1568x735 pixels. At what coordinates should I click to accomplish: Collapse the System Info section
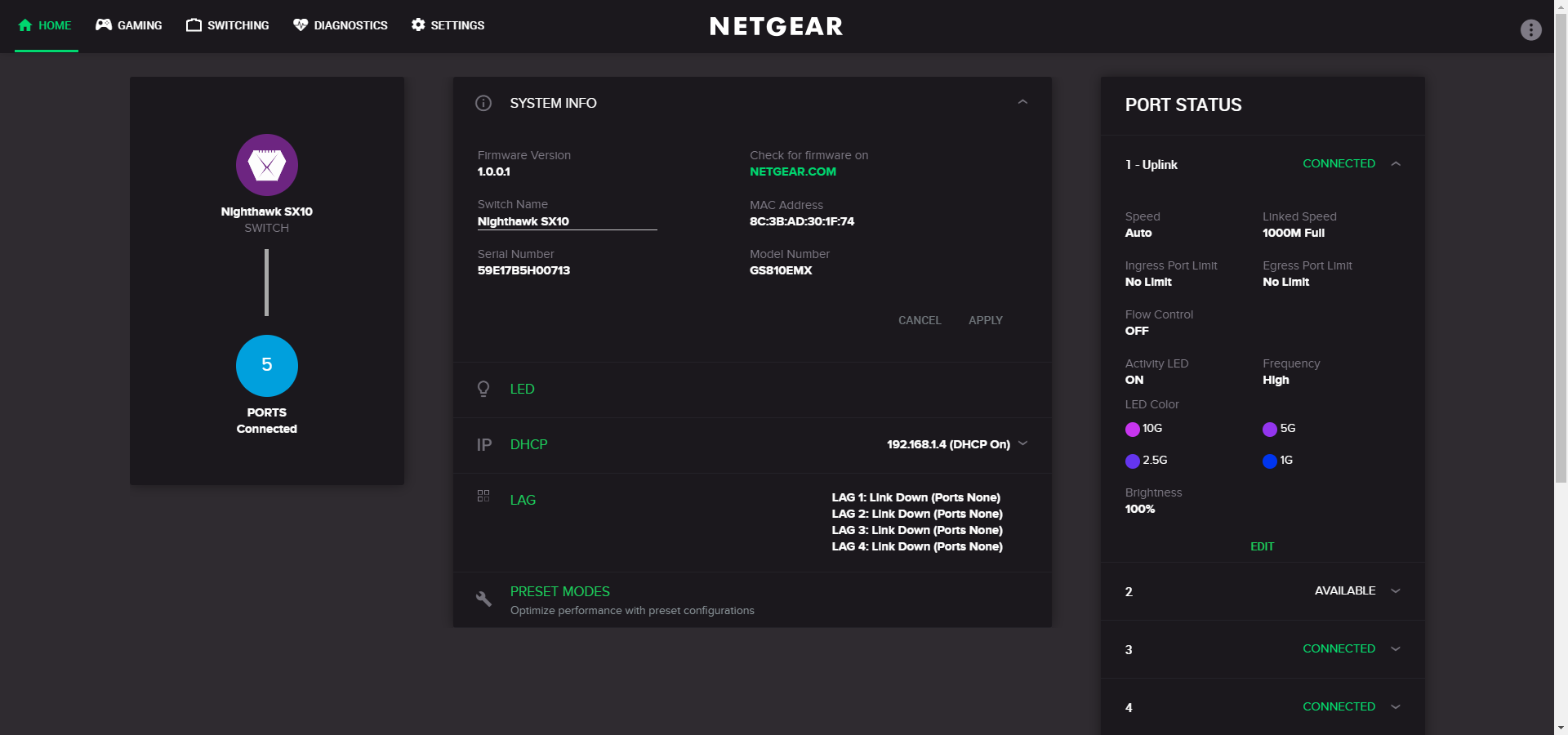click(1022, 102)
